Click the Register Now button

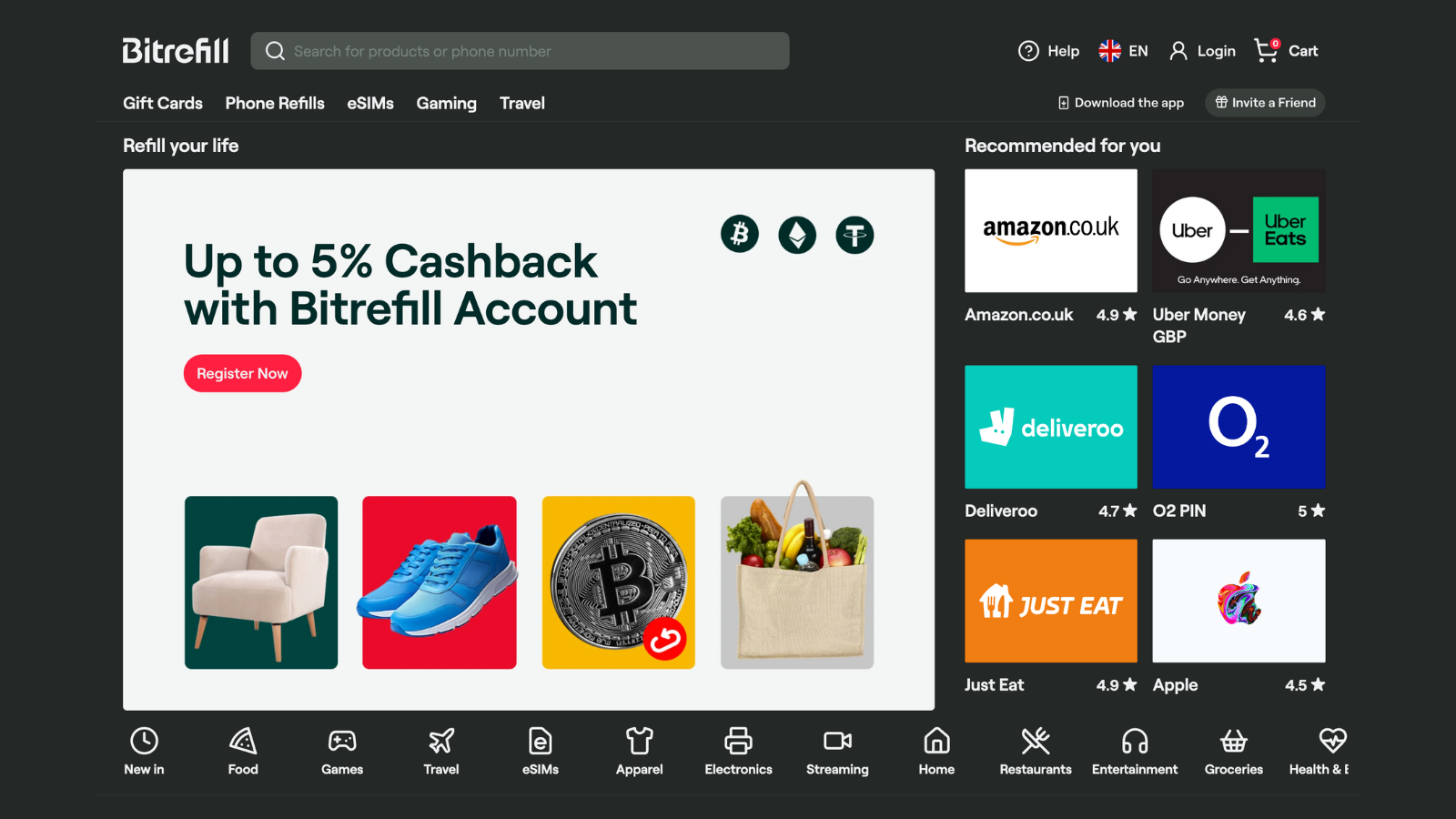[242, 373]
